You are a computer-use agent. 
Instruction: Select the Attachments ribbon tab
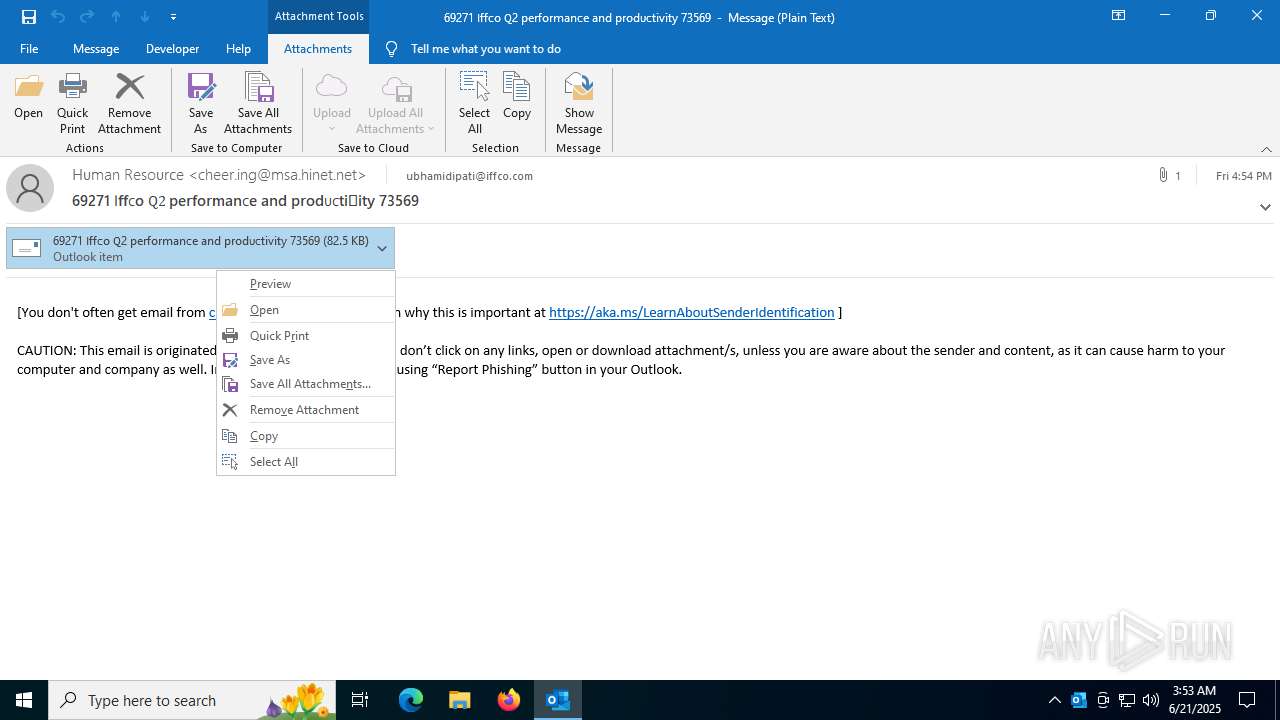coord(318,48)
